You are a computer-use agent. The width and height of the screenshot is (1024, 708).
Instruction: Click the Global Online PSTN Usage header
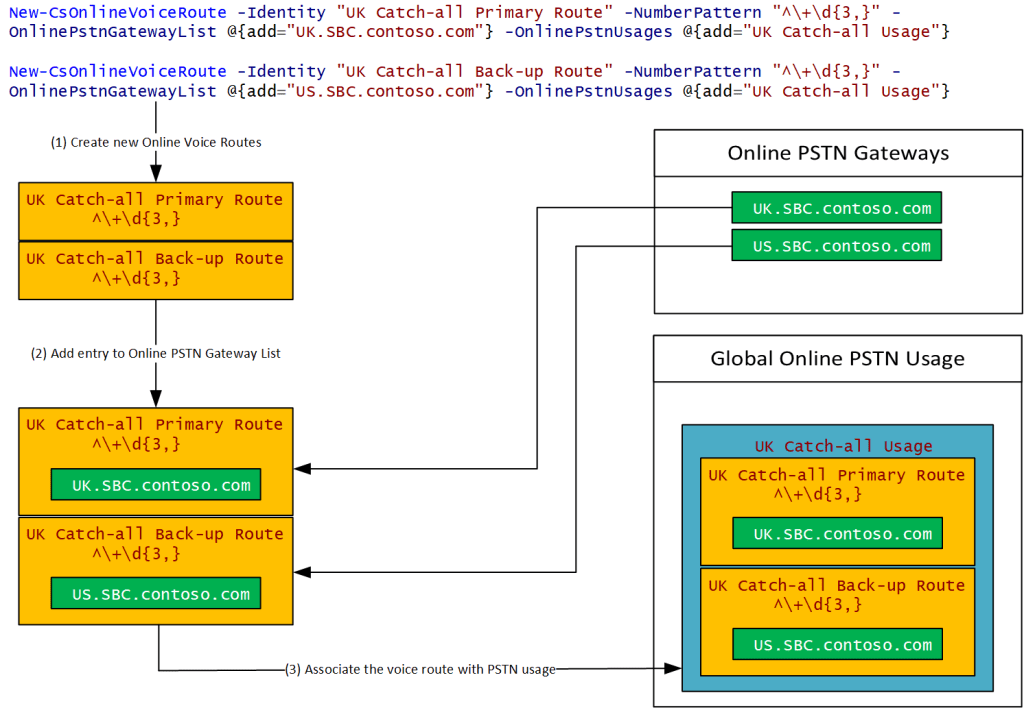click(838, 358)
